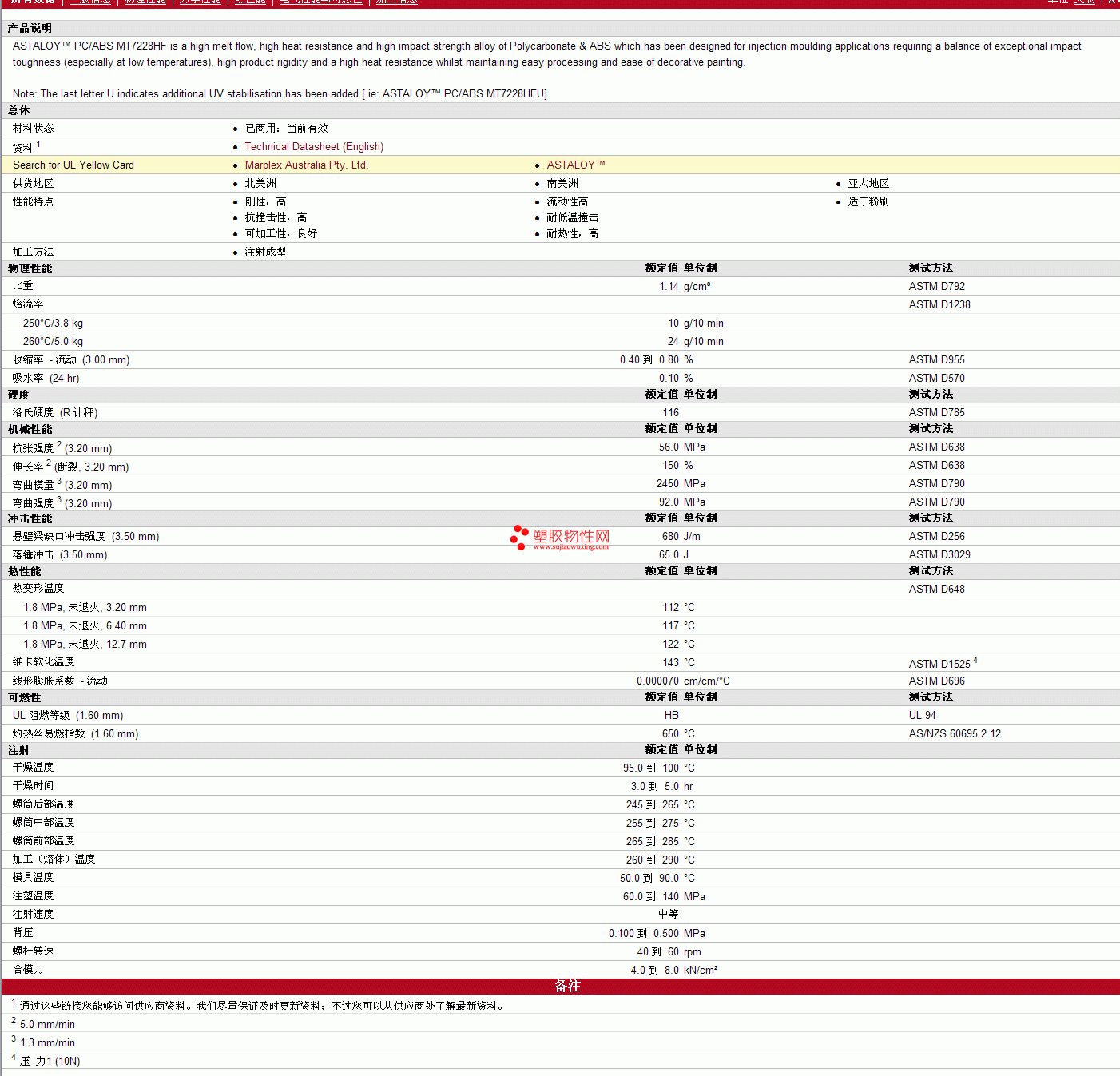Select the 1.8 MPa, 未退火, 12.7 mm row
The image size is (1120, 1076).
pos(560,645)
